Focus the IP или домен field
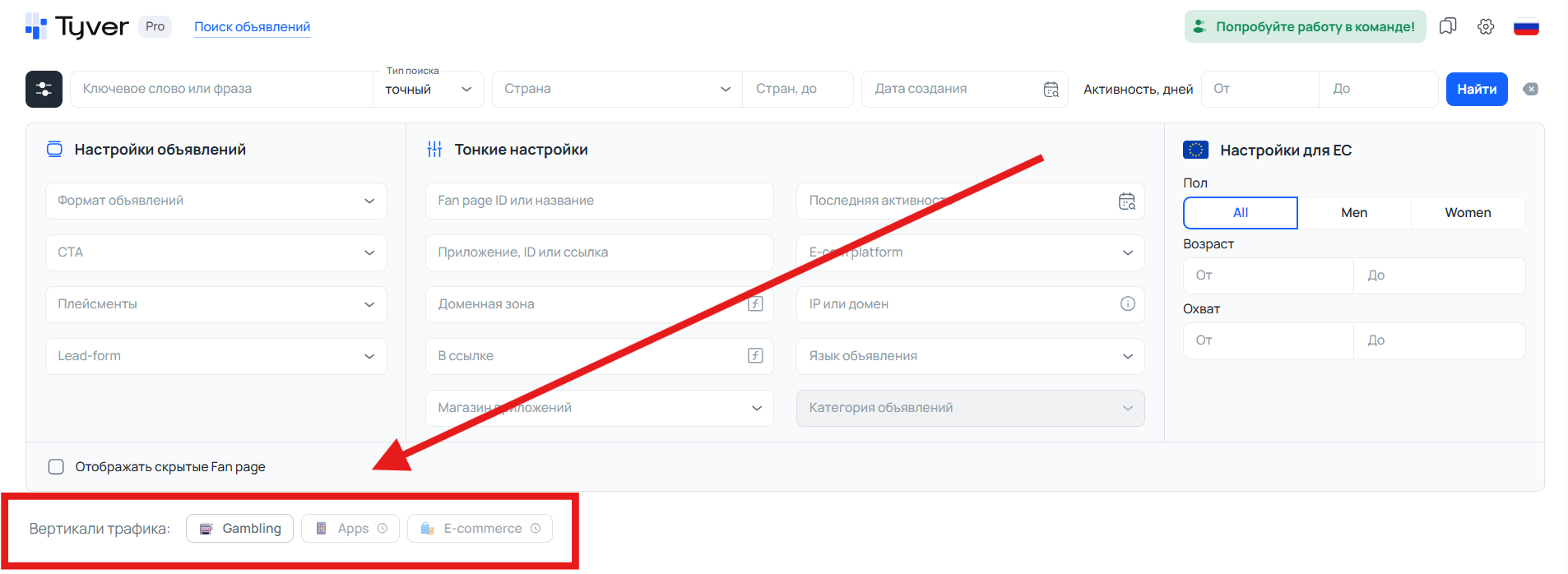The width and height of the screenshot is (1568, 574). [971, 304]
